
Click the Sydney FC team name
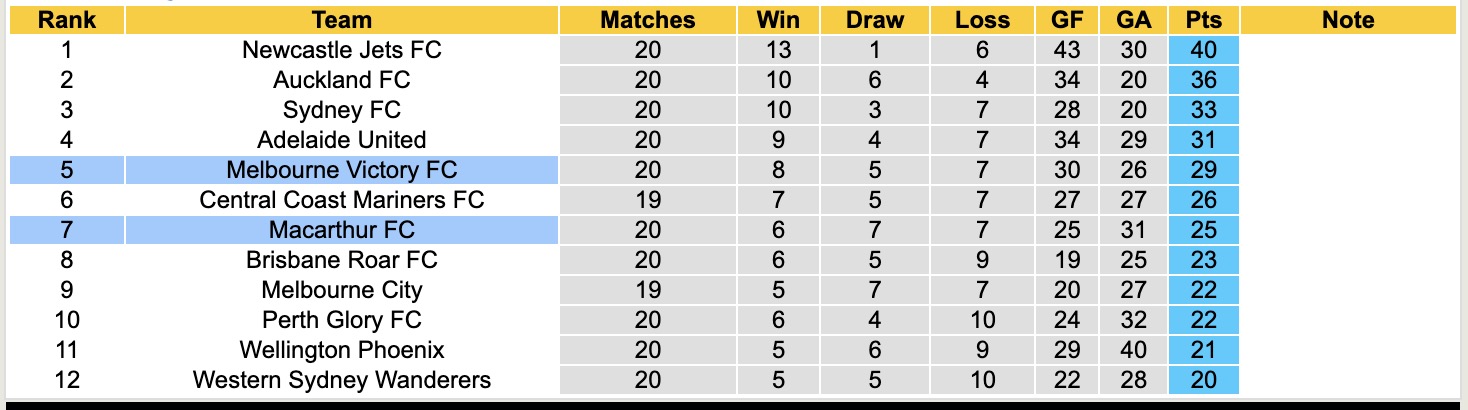(342, 110)
